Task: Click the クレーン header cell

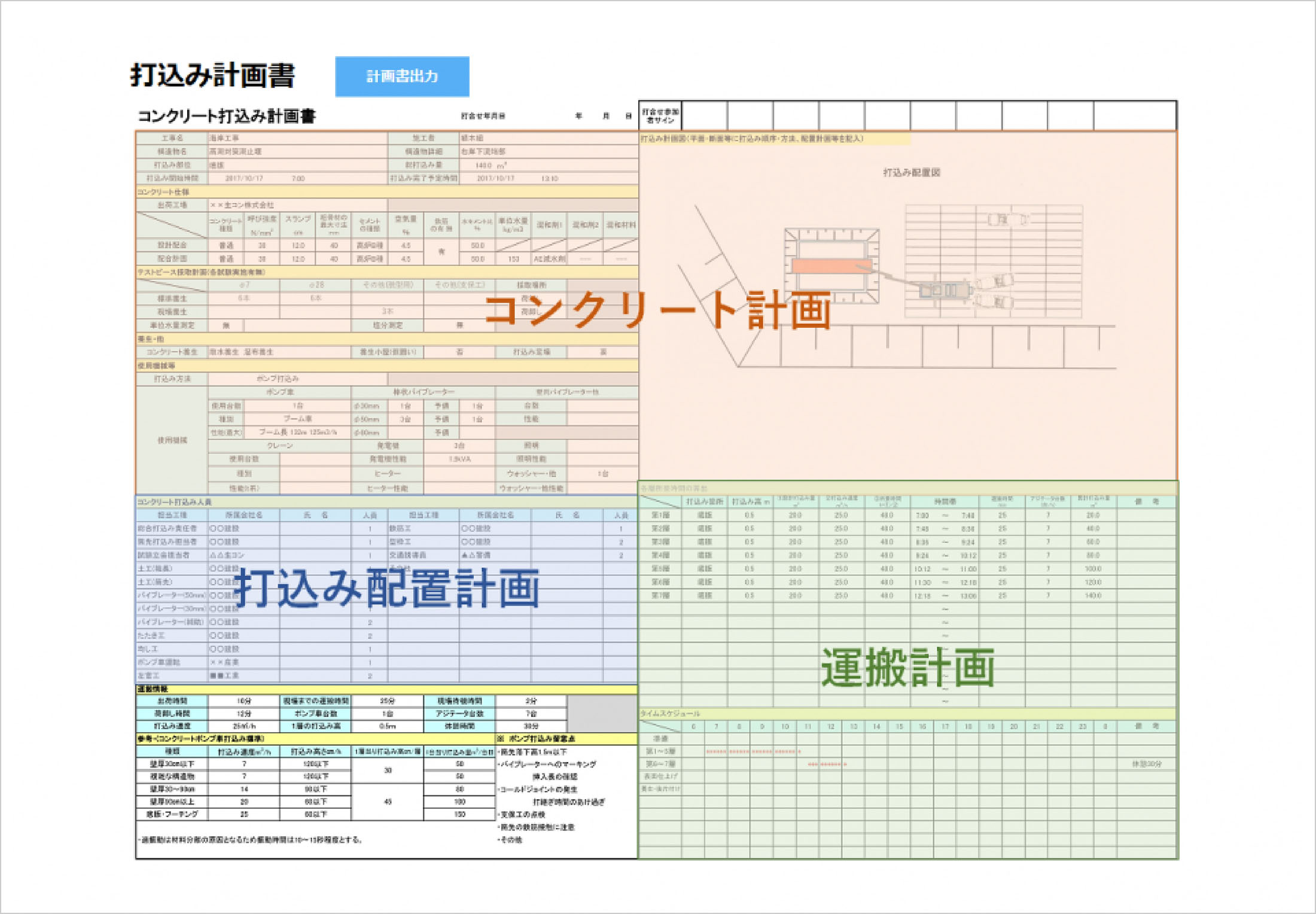Action: [280, 446]
